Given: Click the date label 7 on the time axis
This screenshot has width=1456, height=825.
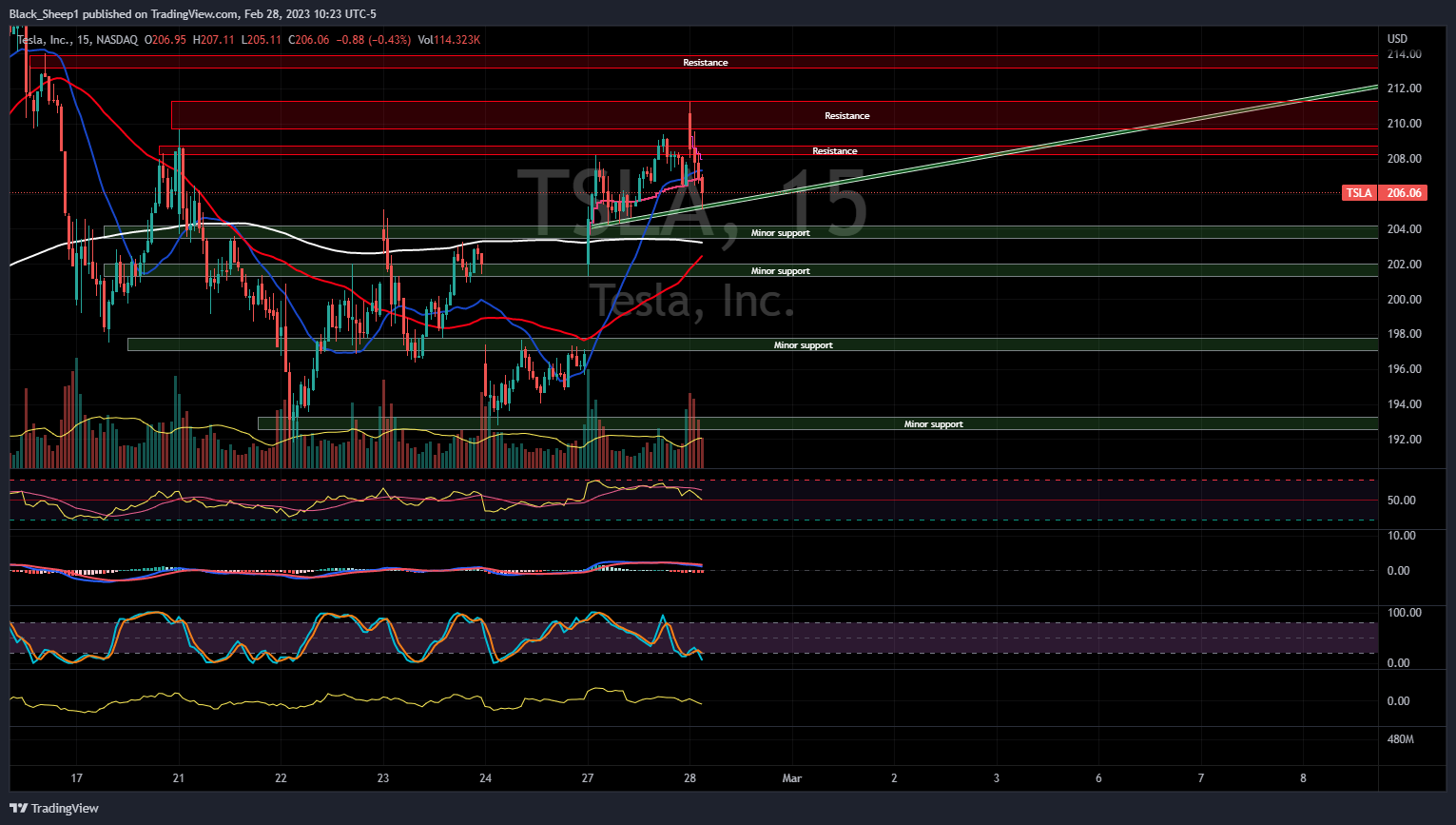Looking at the screenshot, I should click(1201, 778).
